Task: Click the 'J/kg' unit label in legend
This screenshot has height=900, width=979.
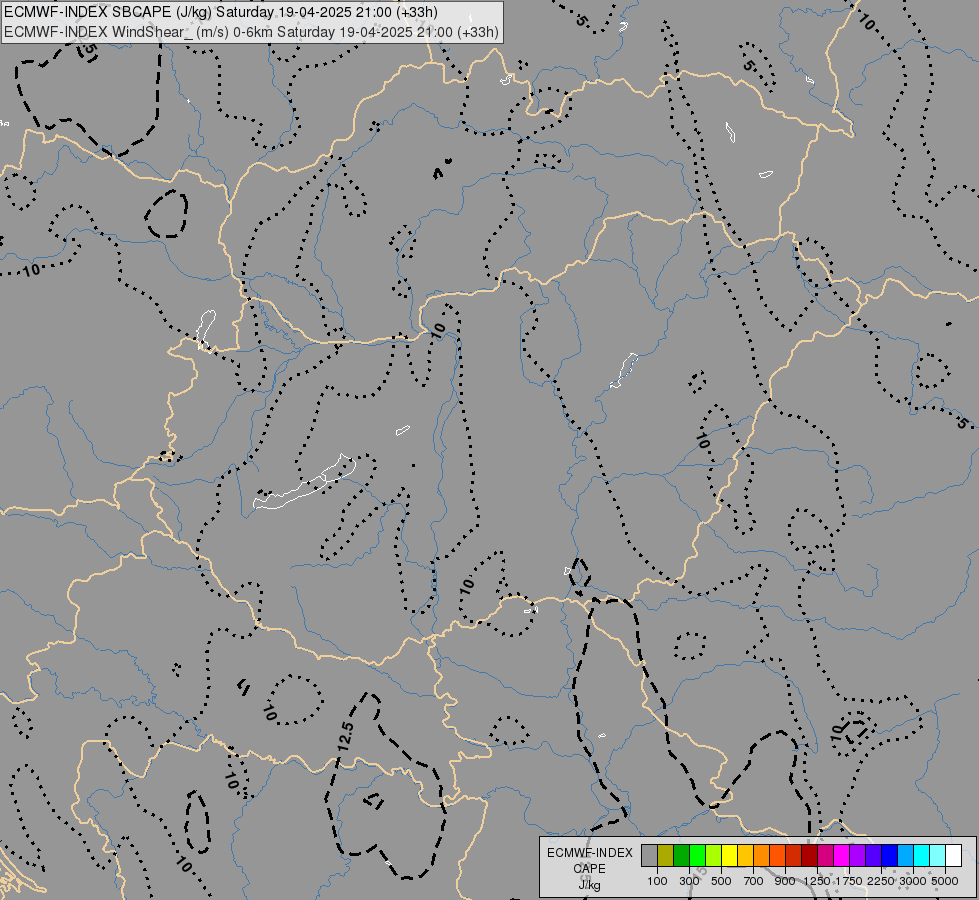Action: (x=589, y=885)
